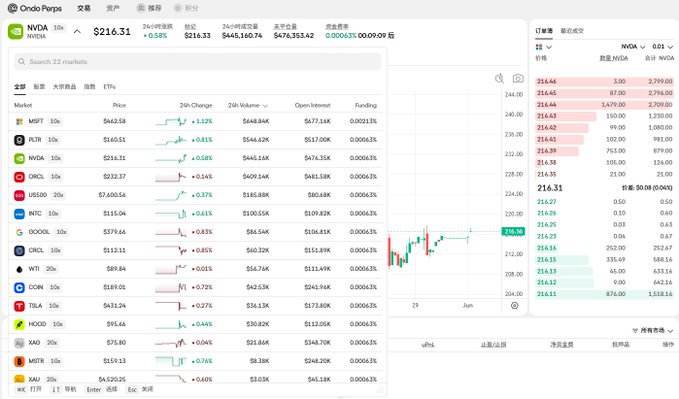Click the INTC sparkline mini chart
Image resolution: width=679 pixels, height=399 pixels.
(x=171, y=214)
